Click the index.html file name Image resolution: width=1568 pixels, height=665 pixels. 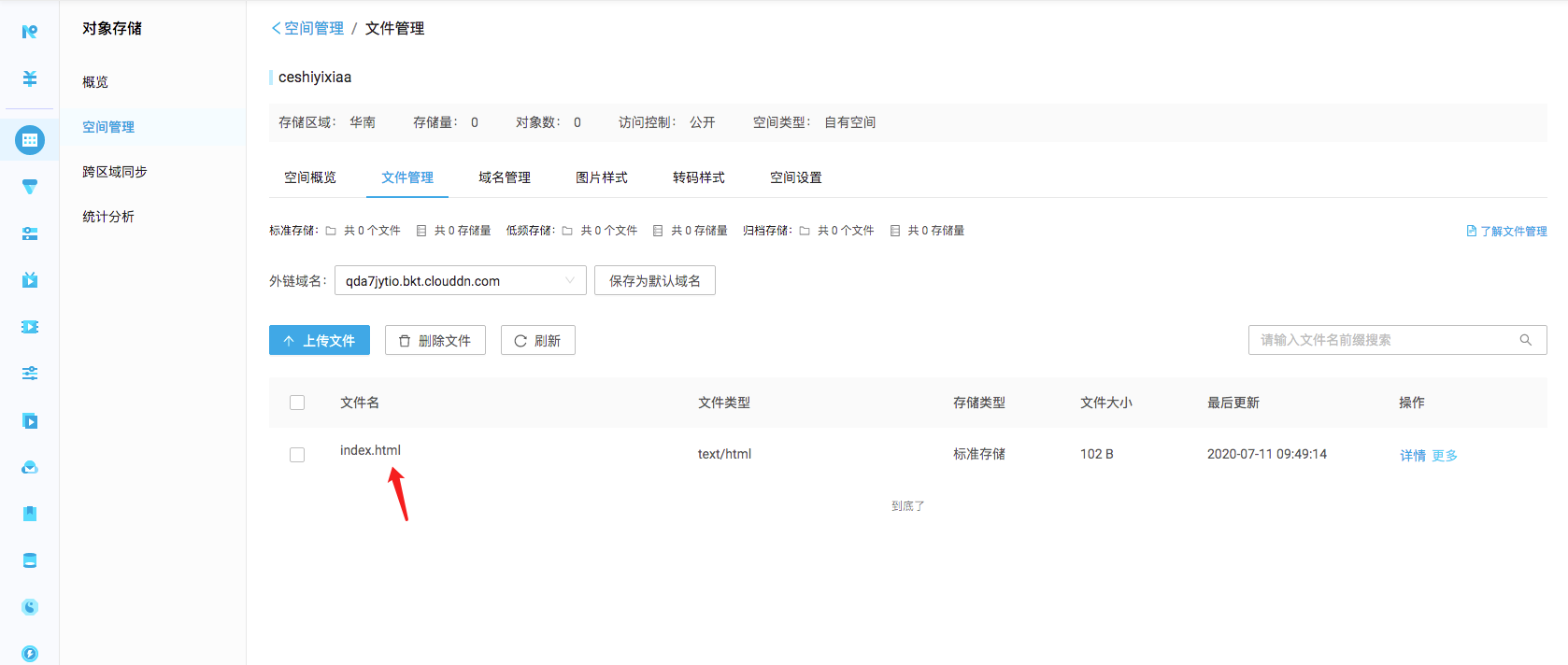(x=370, y=450)
